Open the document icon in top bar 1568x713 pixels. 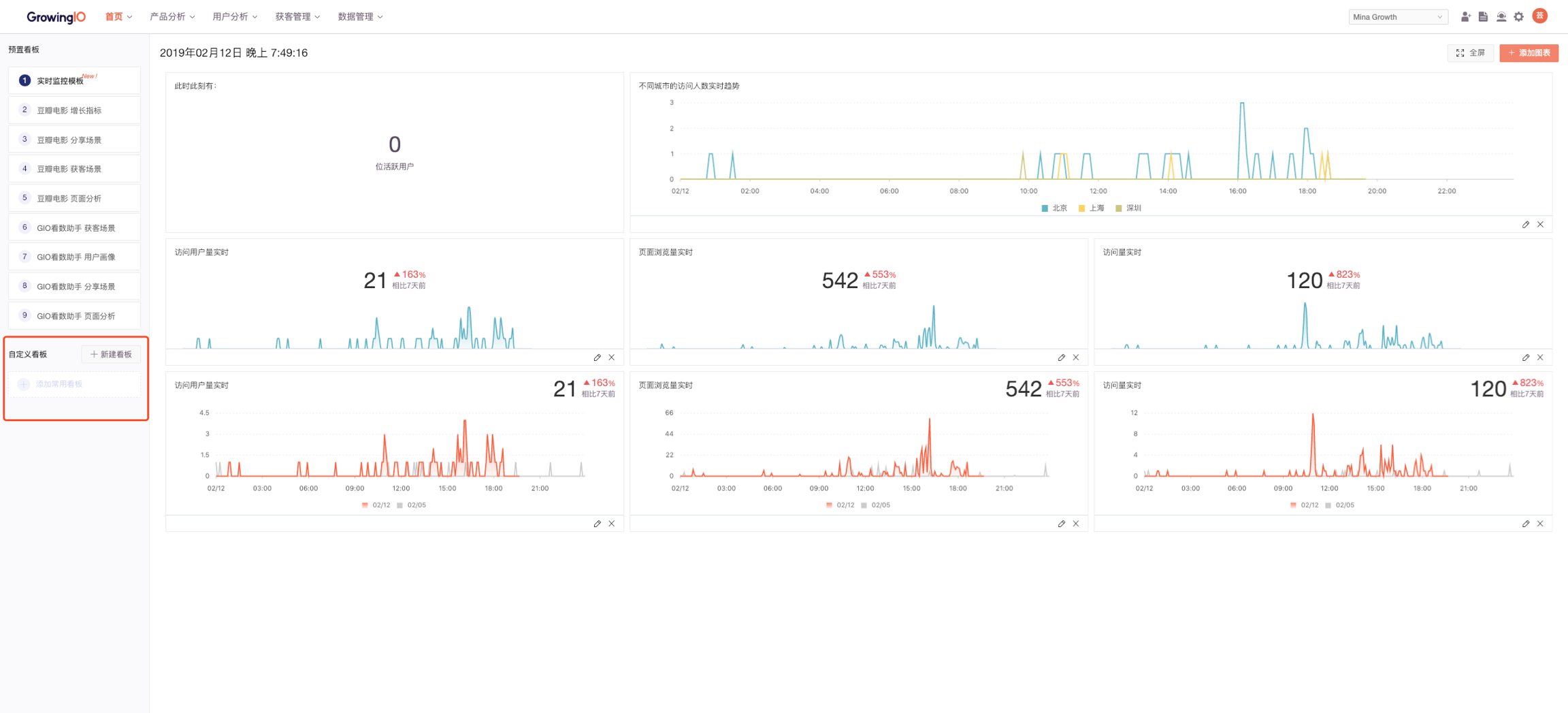coord(1483,17)
